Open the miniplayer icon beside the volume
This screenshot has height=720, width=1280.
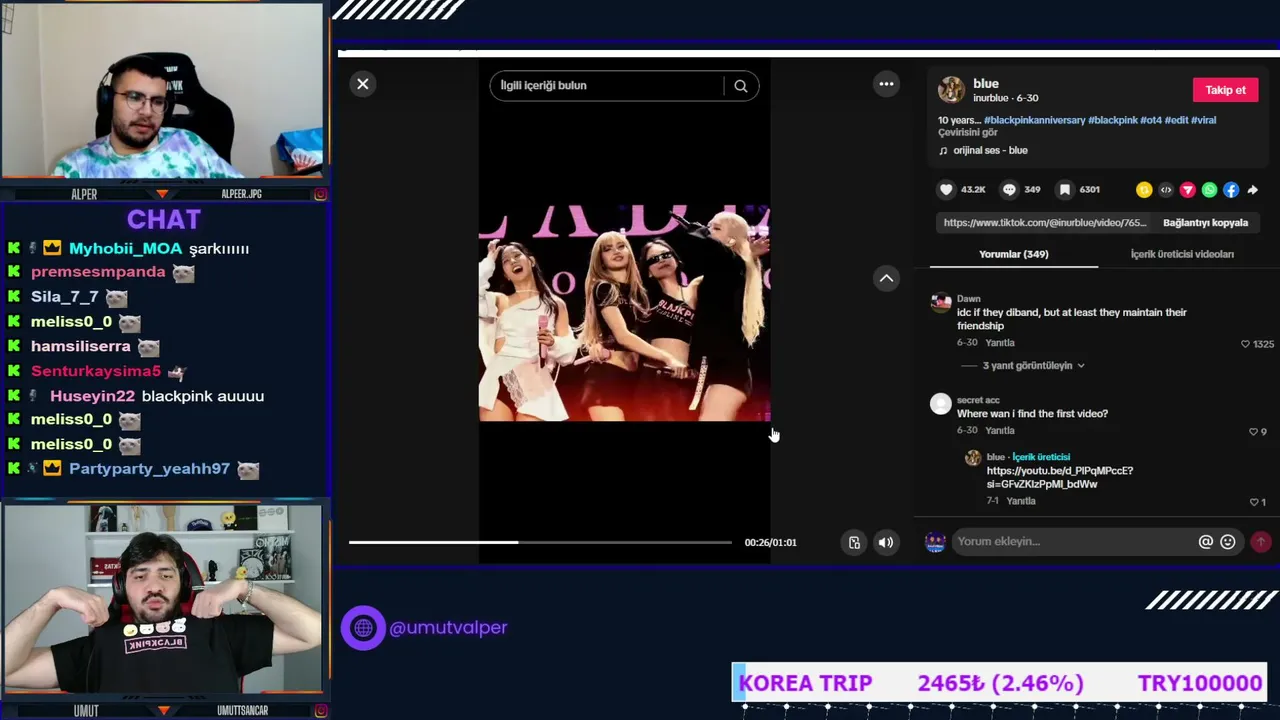point(854,543)
